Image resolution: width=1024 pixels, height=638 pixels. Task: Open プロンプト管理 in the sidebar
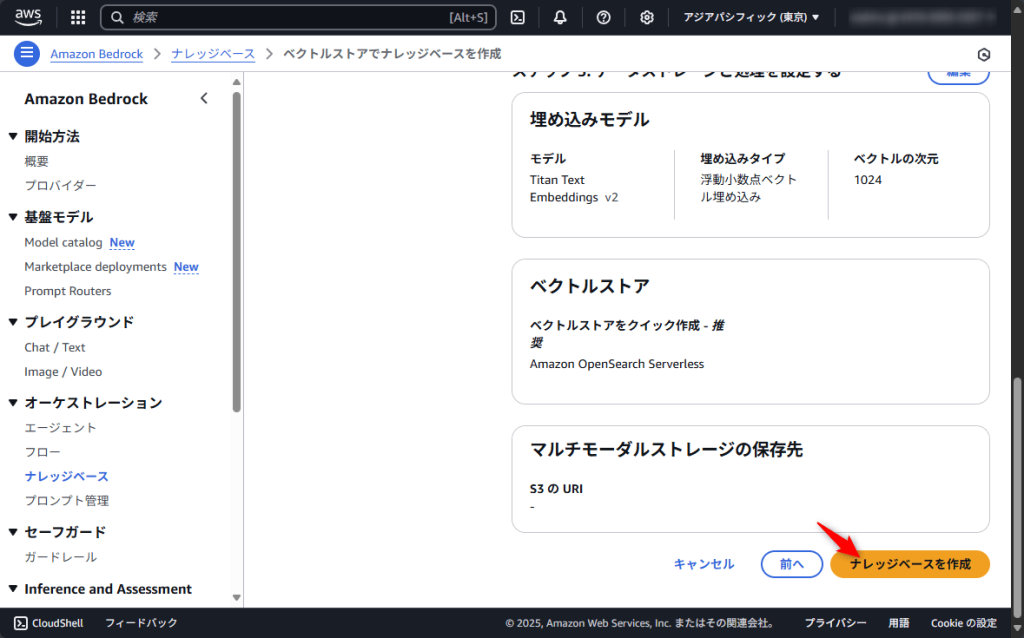pyautogui.click(x=67, y=500)
